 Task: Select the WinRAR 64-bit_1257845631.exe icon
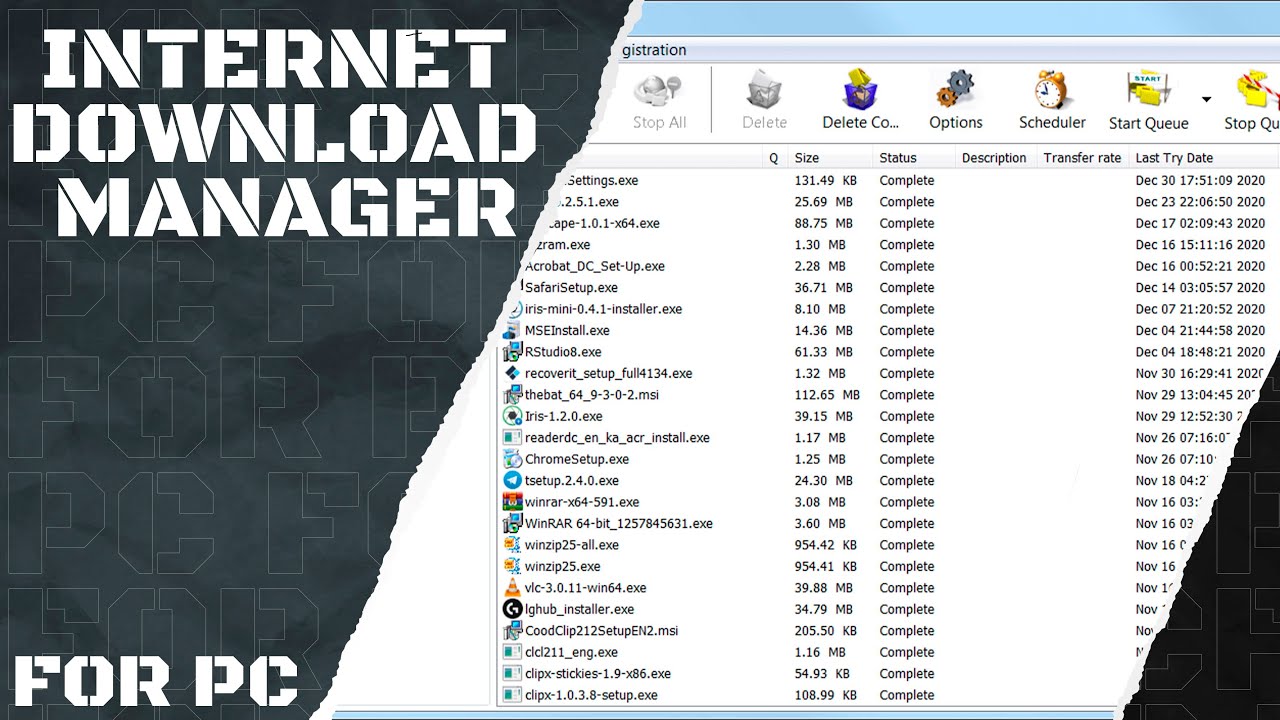click(512, 523)
